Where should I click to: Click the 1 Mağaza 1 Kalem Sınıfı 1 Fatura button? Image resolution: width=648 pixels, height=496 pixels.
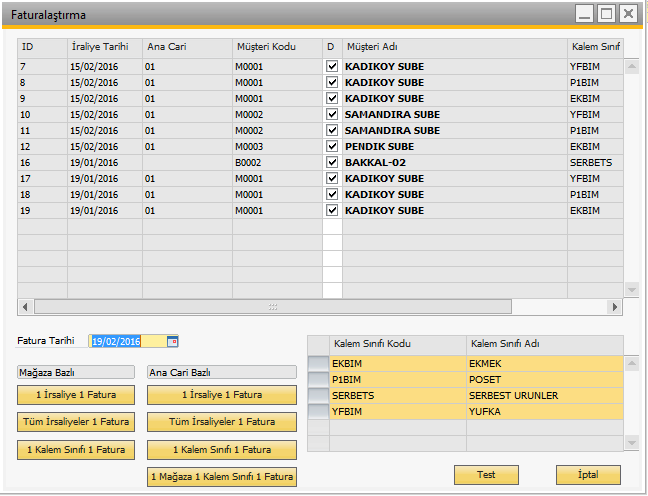(x=222, y=476)
